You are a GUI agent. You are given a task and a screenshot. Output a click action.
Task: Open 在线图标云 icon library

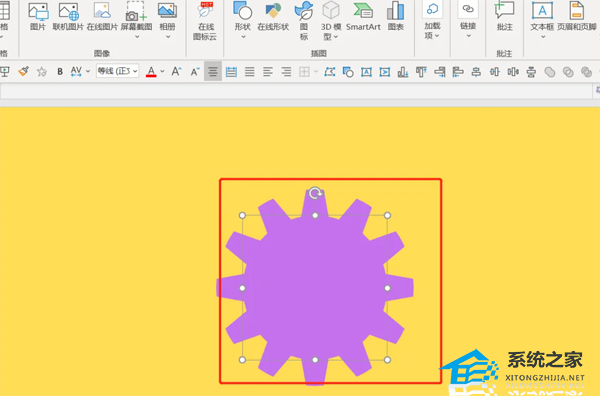tap(205, 21)
